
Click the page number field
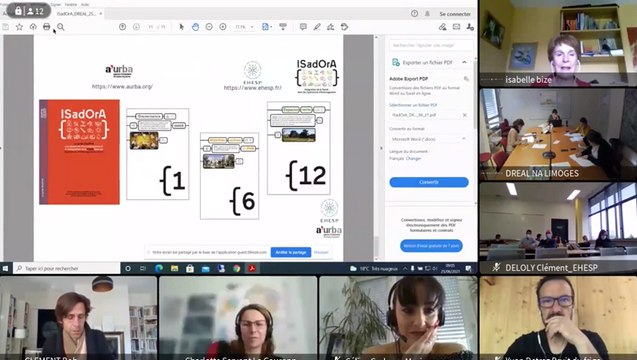(151, 27)
